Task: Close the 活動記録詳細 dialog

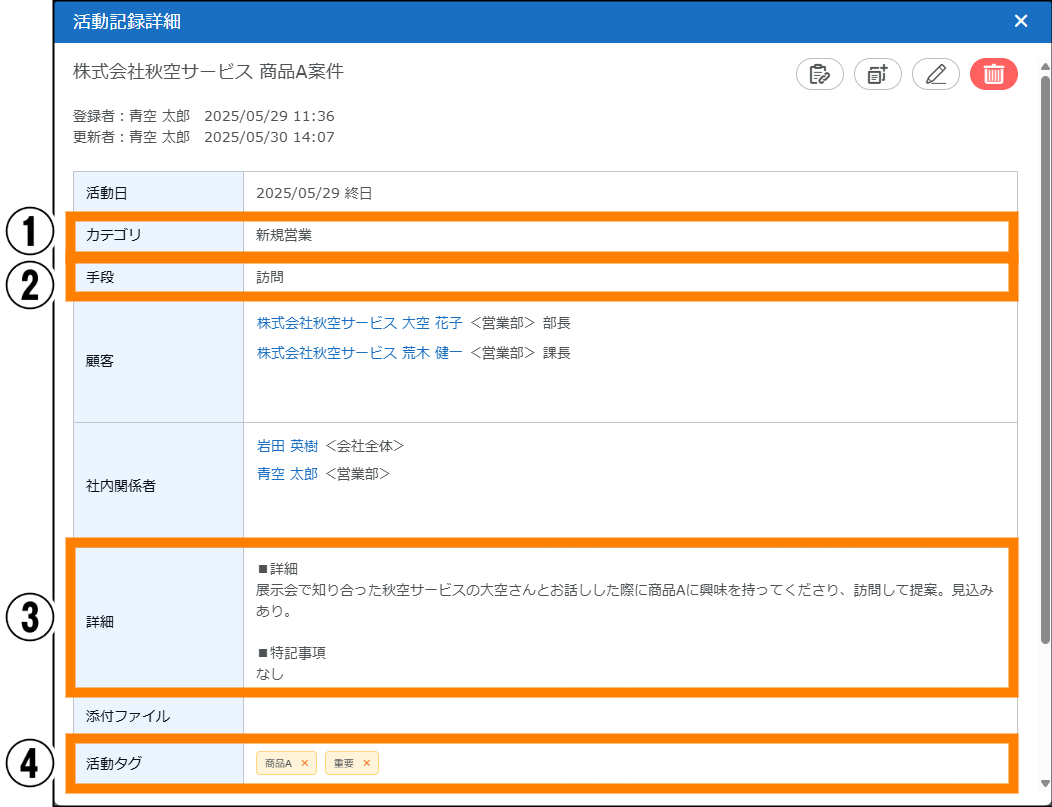Action: [1020, 21]
